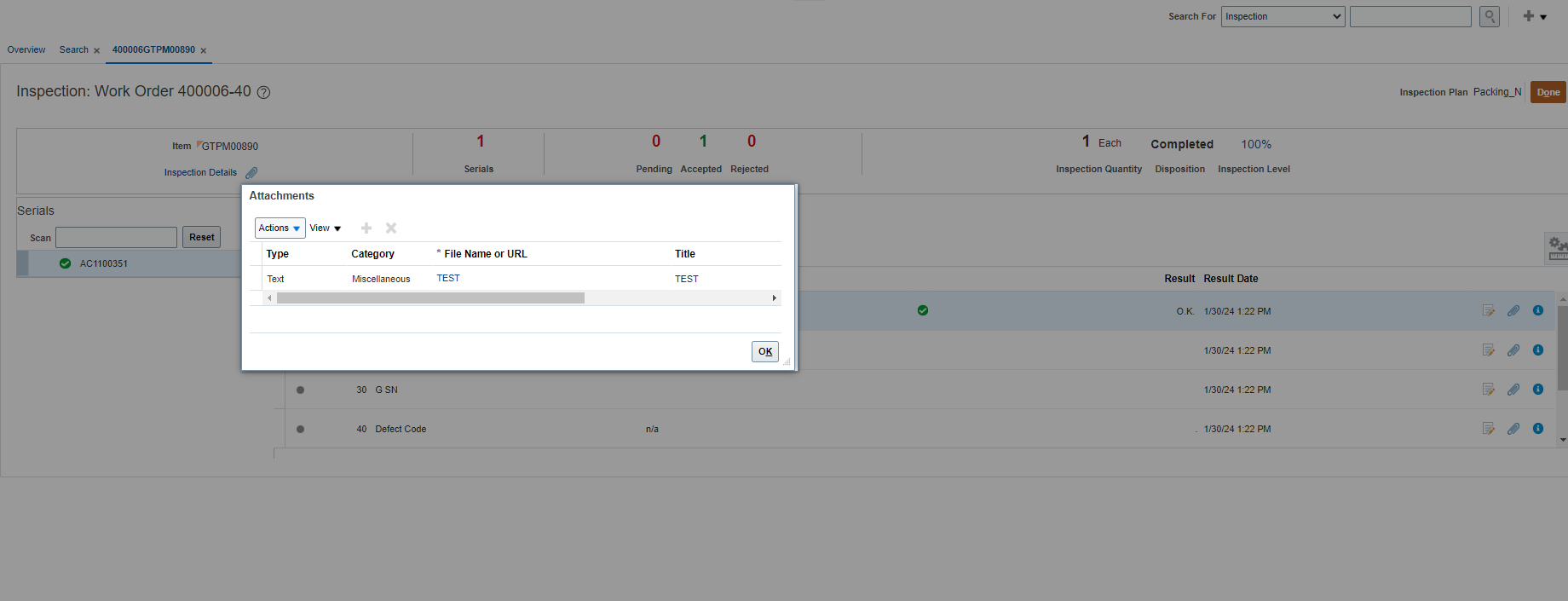The width and height of the screenshot is (1568, 601).
Task: Click the edit note icon in the Defect Code row
Action: [1489, 429]
